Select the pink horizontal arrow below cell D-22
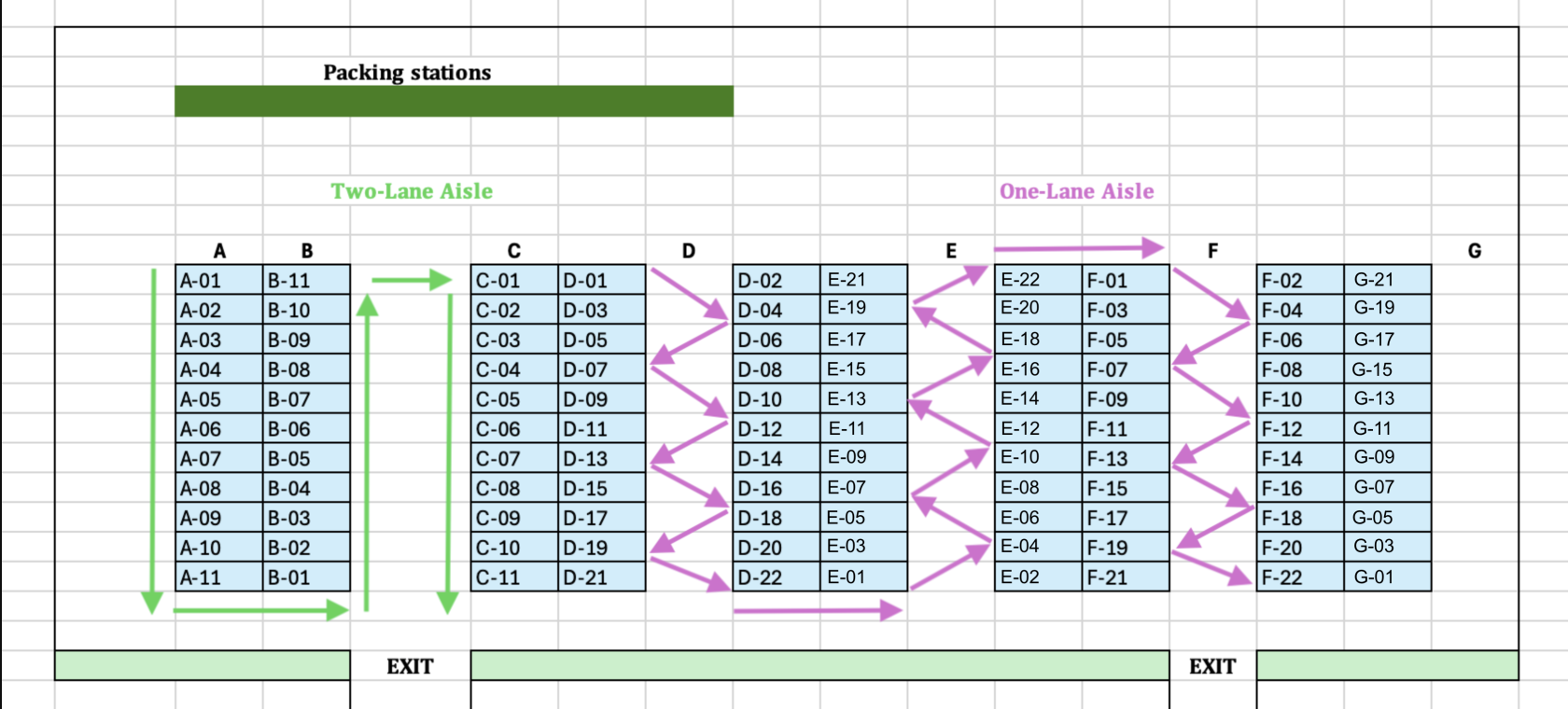The width and height of the screenshot is (1568, 709). click(817, 610)
